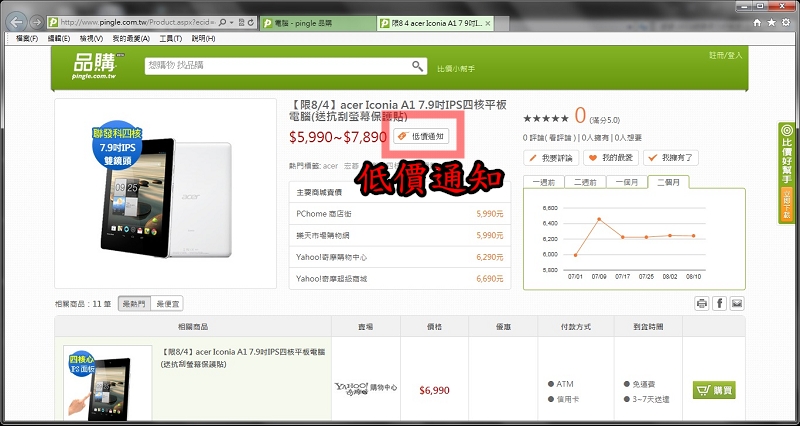Click the Yahoo!奇摩購物中心 price row
The height and width of the screenshot is (426, 800).
399,257
